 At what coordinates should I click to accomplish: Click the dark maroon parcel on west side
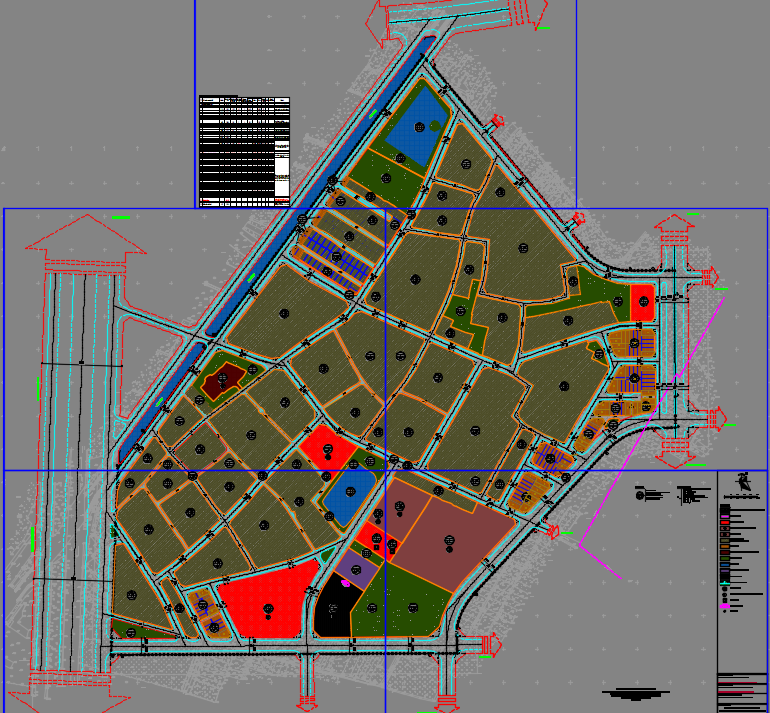pos(224,378)
